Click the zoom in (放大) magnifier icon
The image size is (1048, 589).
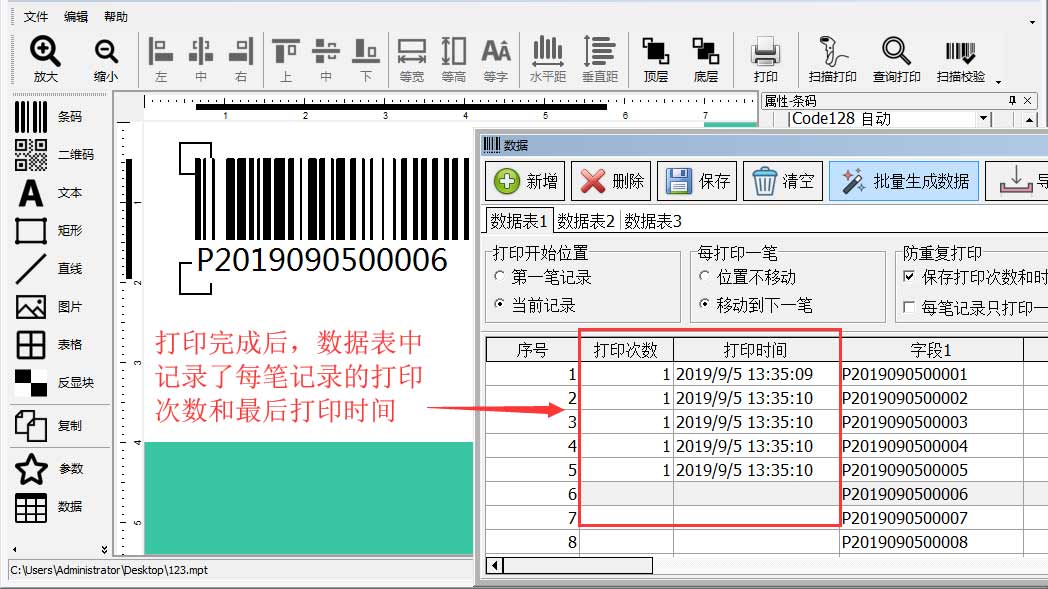point(45,51)
